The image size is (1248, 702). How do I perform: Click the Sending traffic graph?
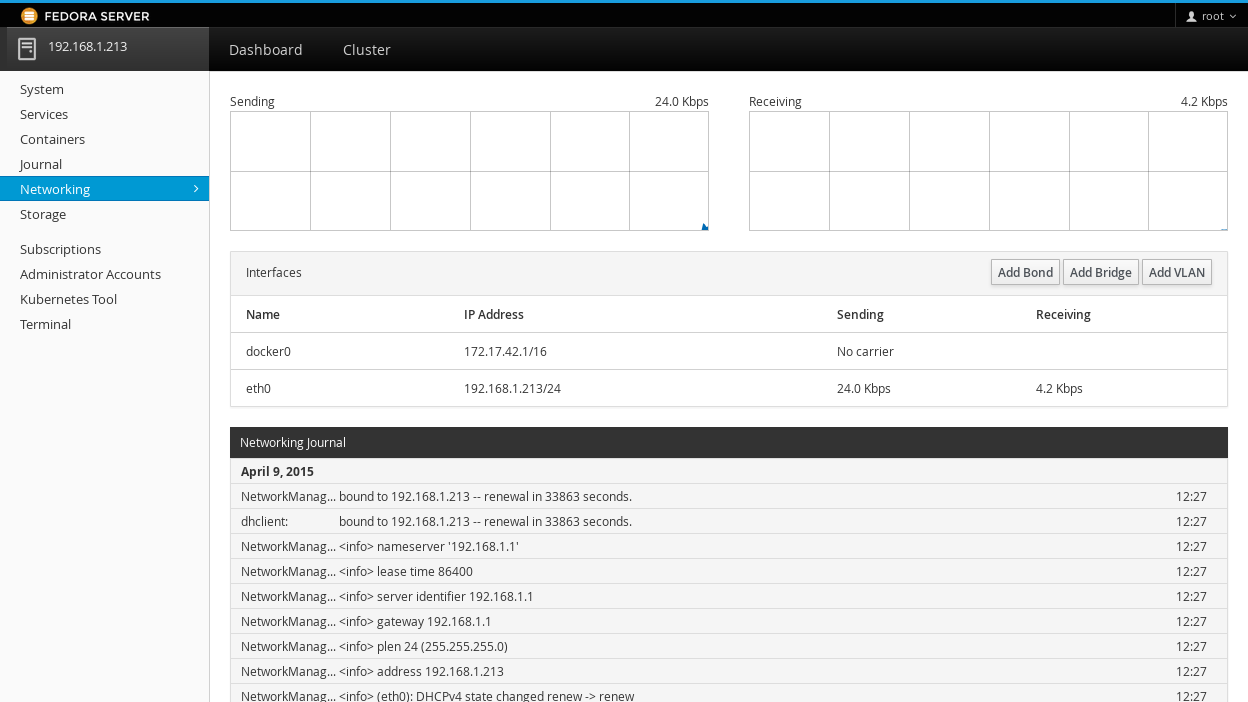tap(469, 171)
